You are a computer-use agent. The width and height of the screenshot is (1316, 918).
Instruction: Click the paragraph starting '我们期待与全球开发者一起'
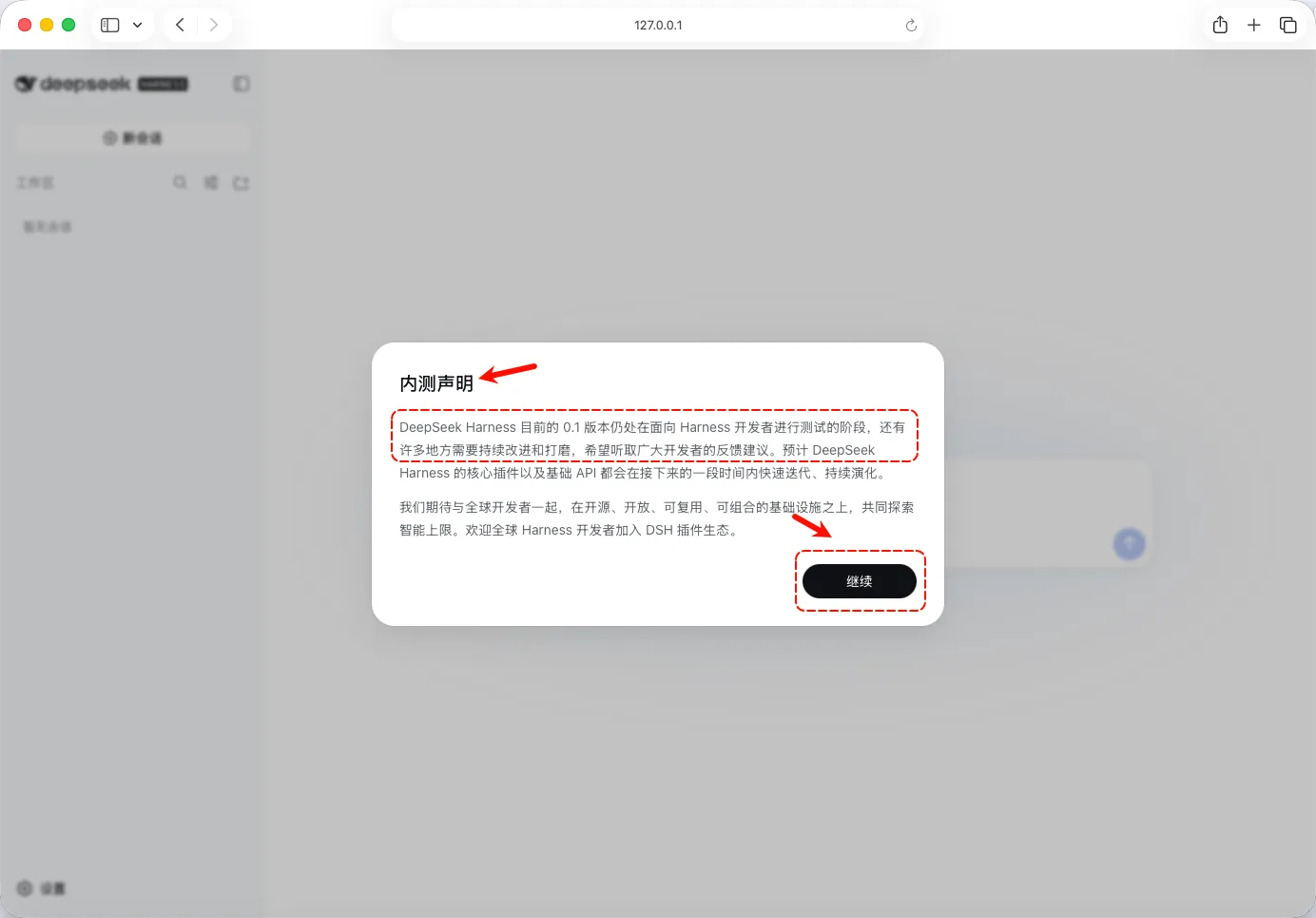point(656,518)
